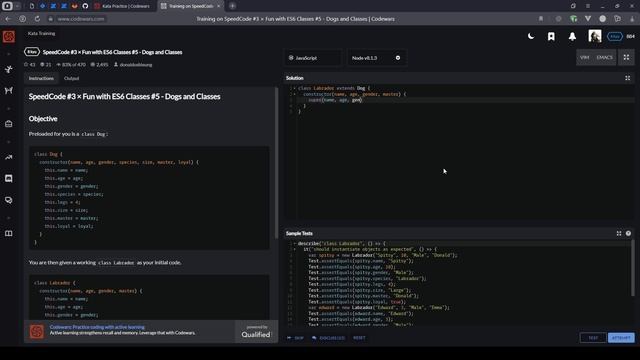Open the pinned GitHub tab

pos(85,6)
